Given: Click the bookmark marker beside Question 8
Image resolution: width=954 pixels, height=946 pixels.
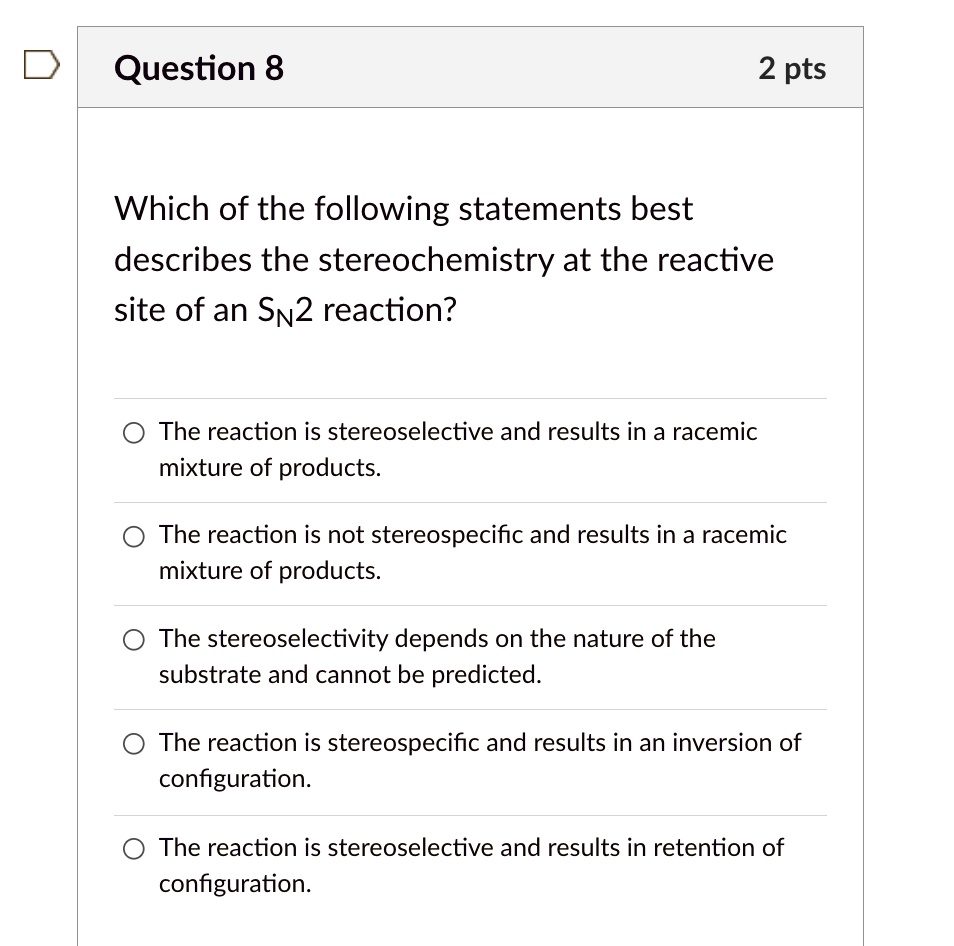Looking at the screenshot, I should 39,63.
